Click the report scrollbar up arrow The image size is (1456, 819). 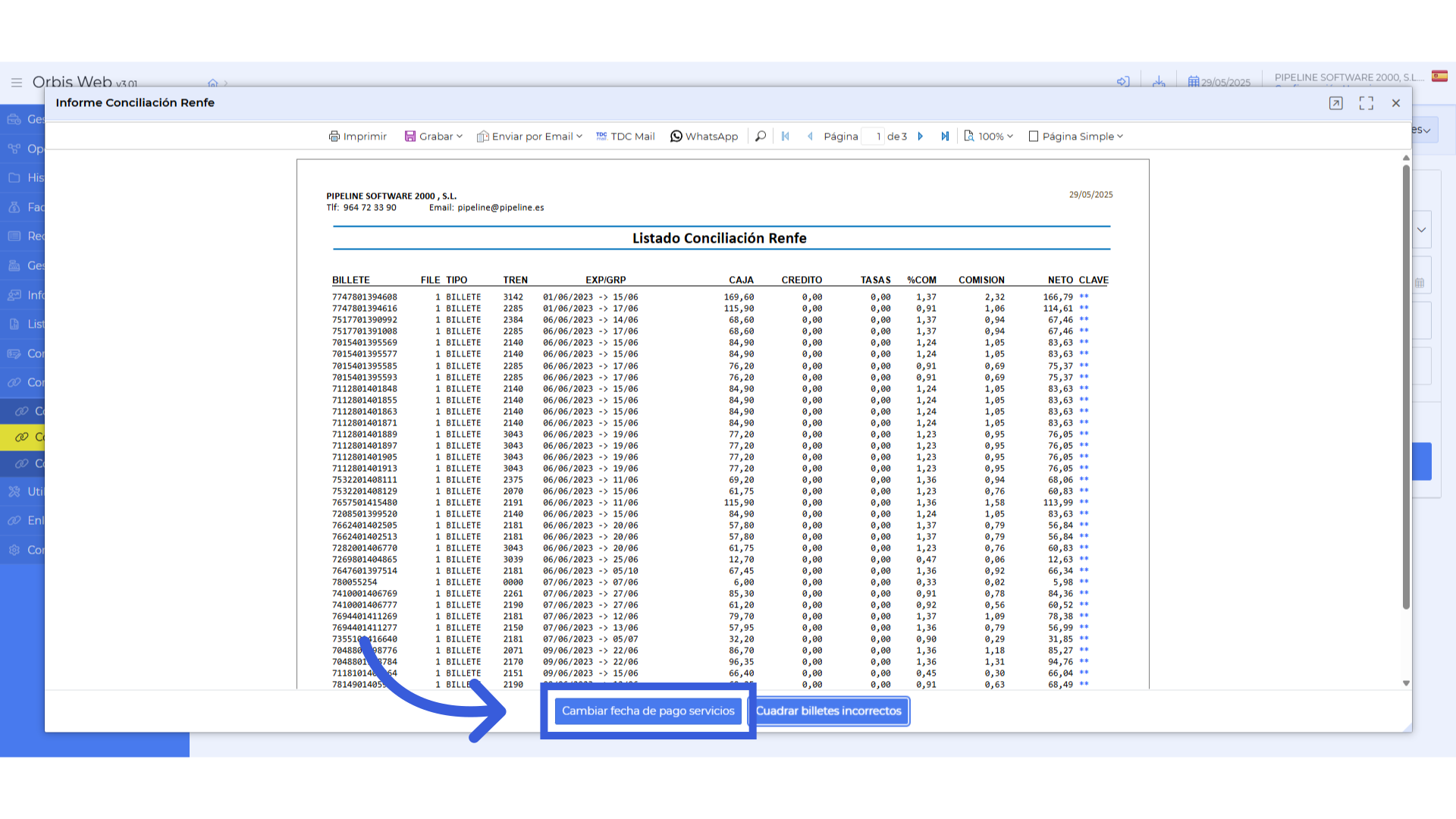1406,158
